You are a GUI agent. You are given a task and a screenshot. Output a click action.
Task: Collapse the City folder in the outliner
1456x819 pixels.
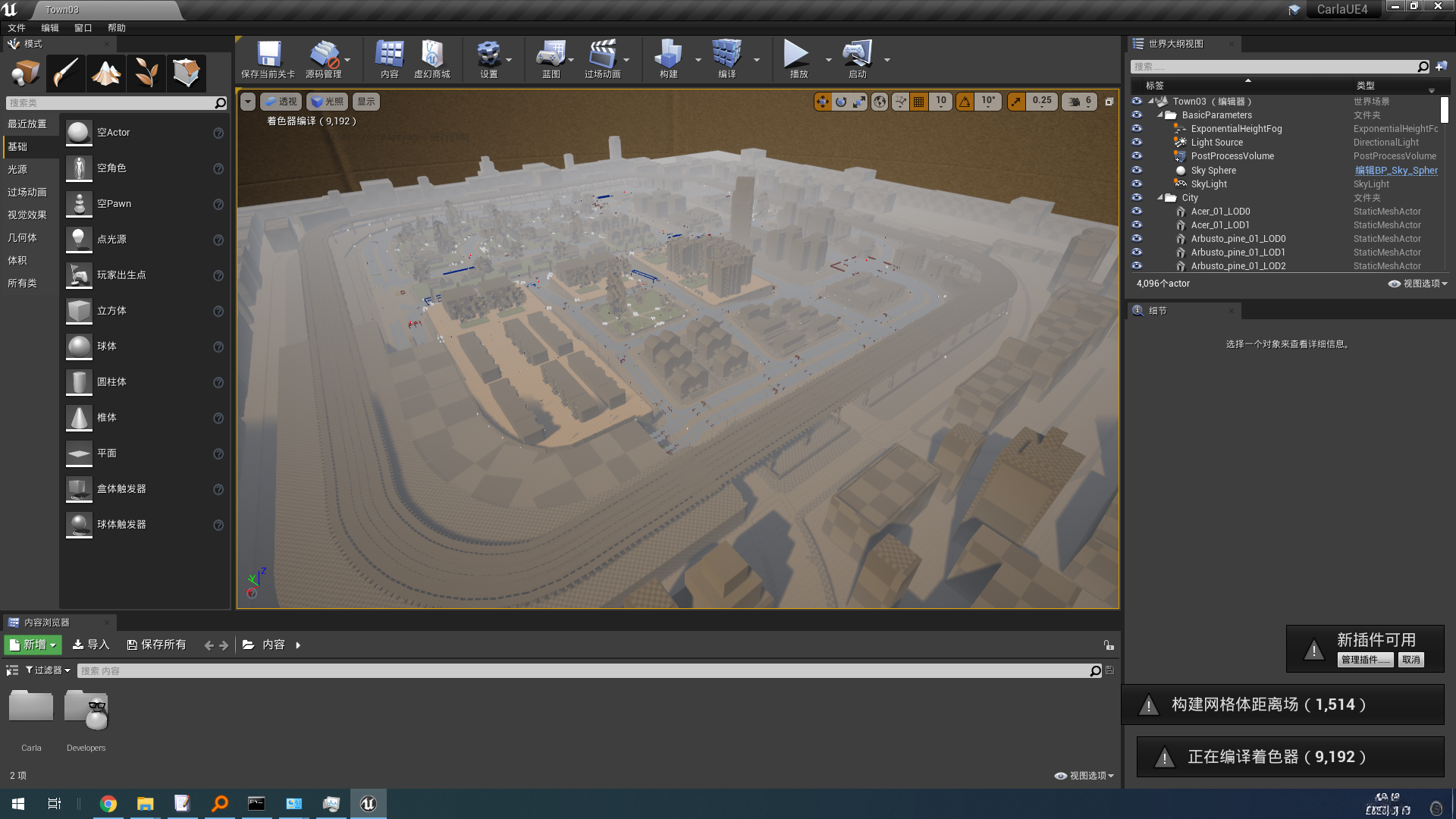[1160, 198]
